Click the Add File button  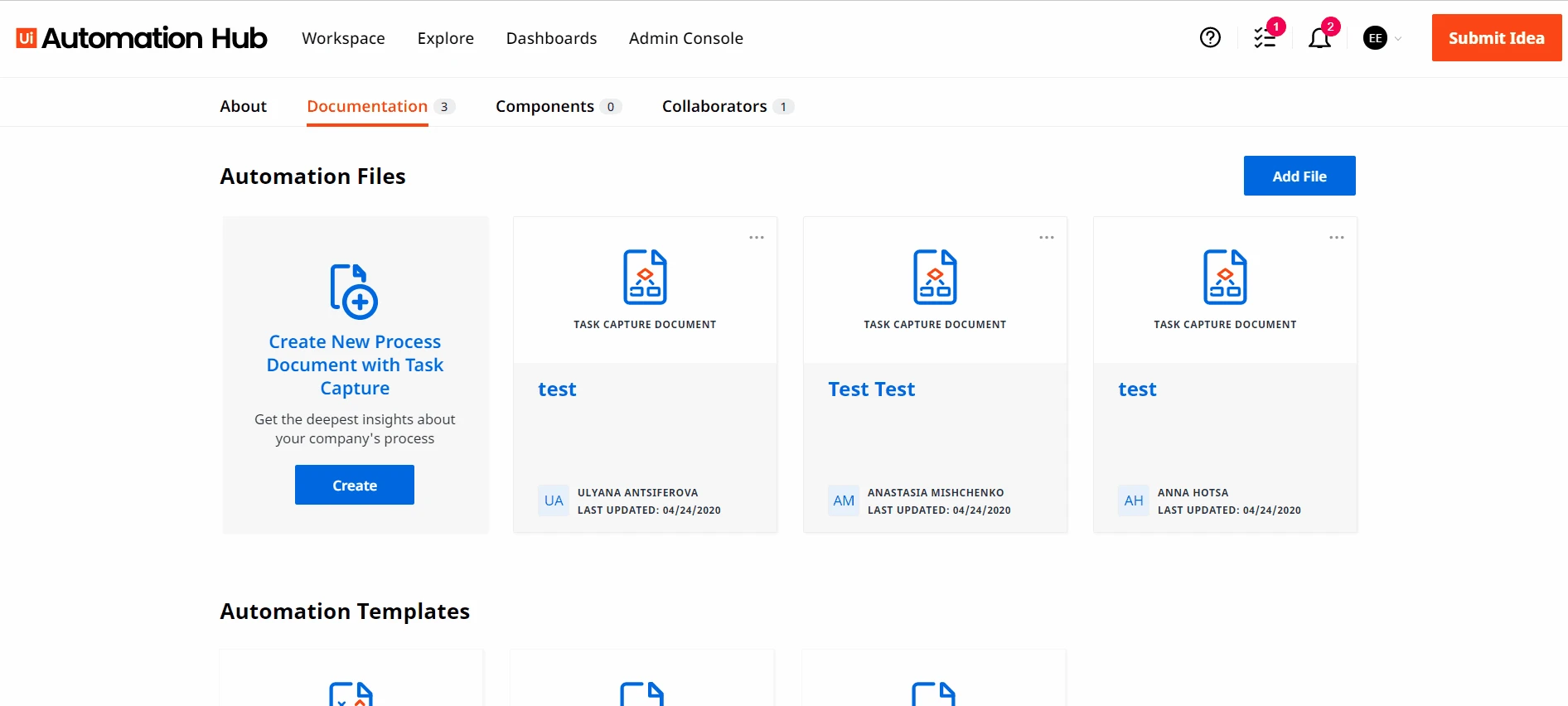(x=1299, y=176)
